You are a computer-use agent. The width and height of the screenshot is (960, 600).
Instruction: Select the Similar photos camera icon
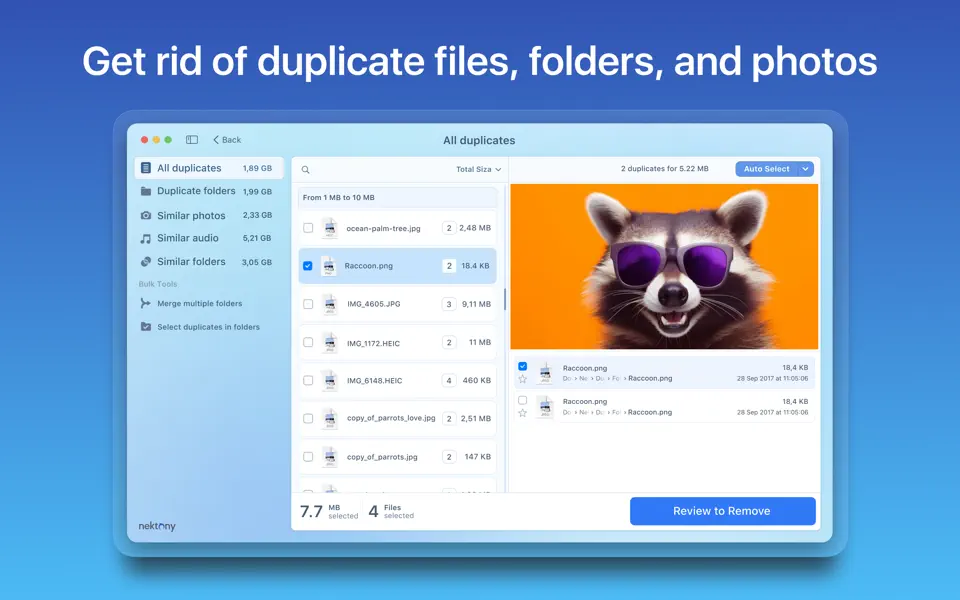click(147, 215)
